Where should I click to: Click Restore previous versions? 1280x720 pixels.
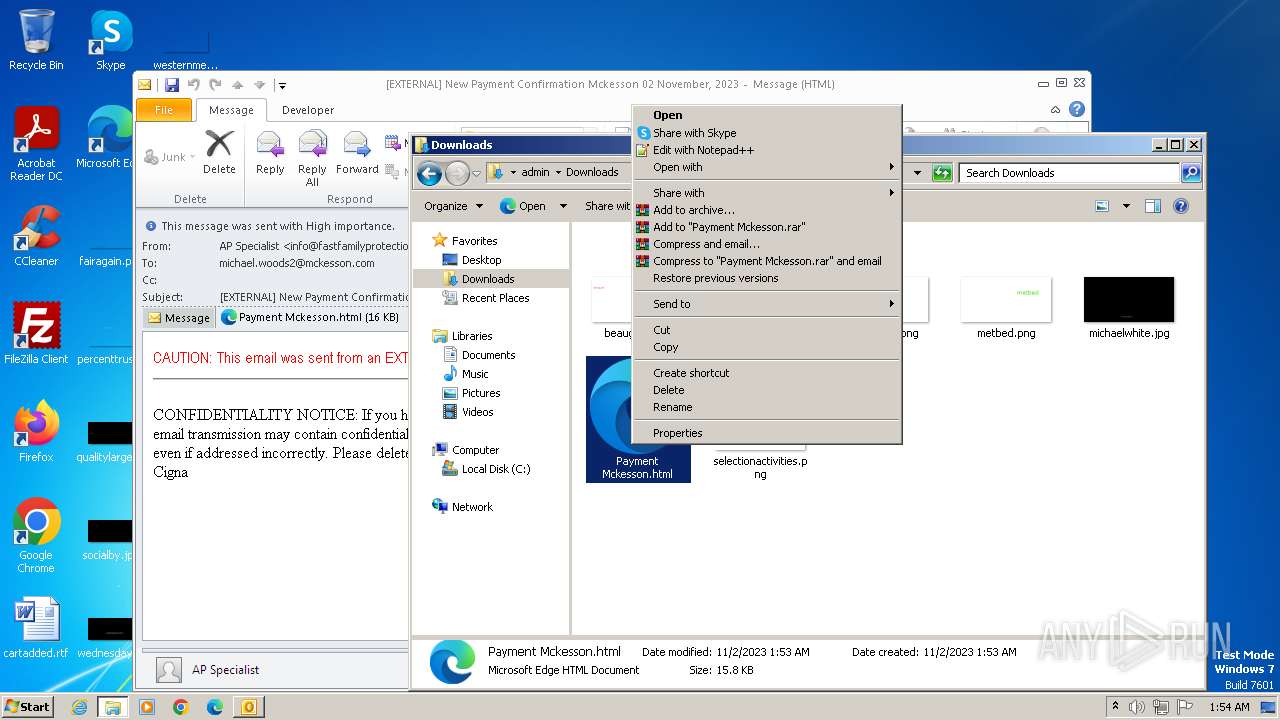[x=767, y=278]
